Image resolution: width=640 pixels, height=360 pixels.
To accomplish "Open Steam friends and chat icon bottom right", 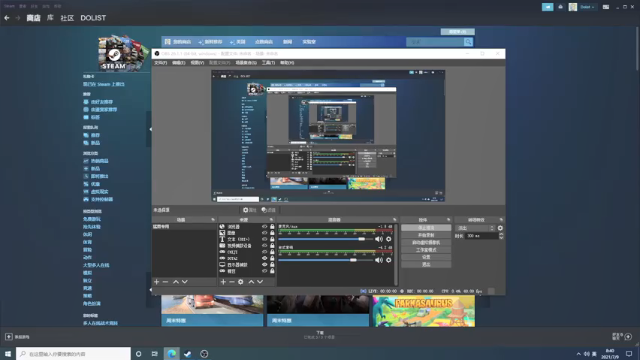I will point(628,336).
